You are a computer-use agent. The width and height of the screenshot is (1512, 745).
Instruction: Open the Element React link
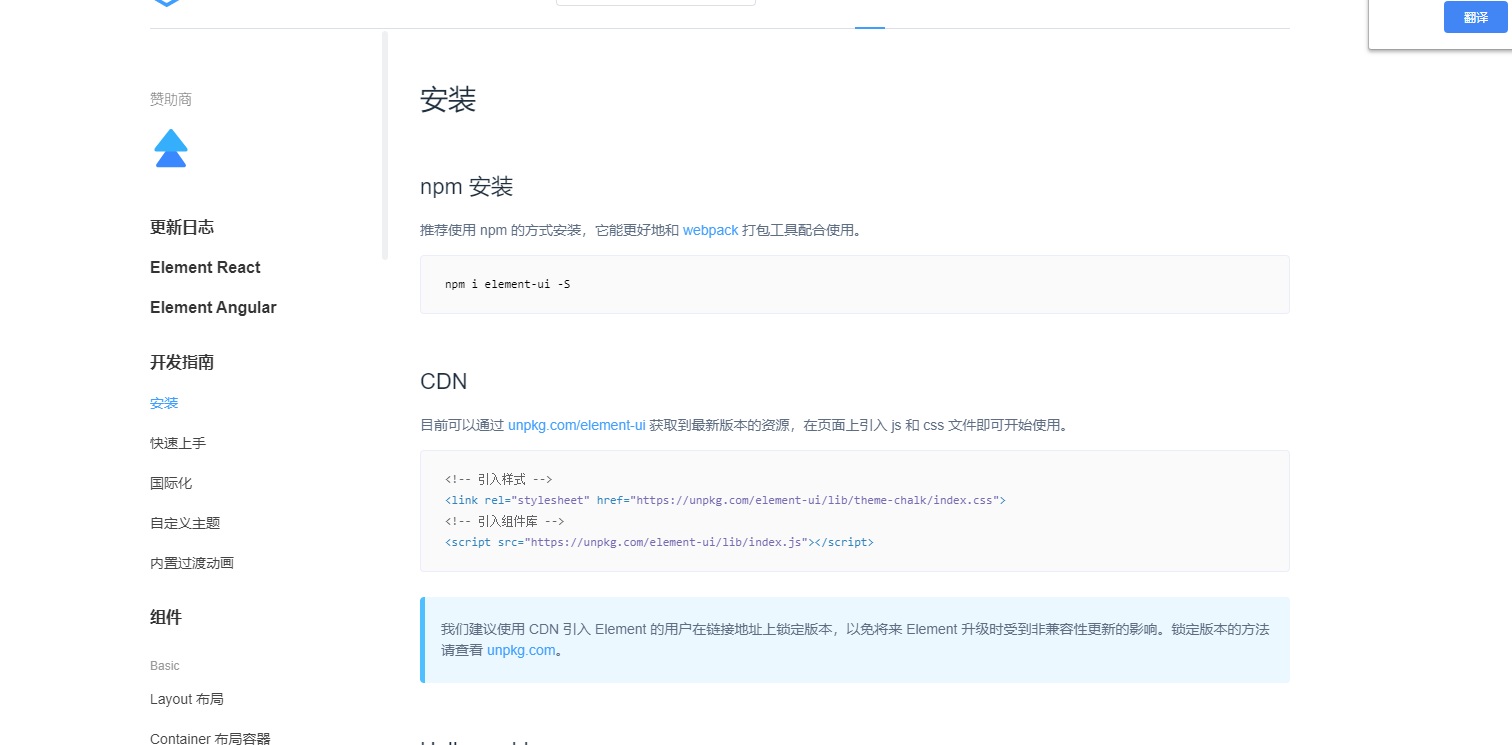(205, 267)
